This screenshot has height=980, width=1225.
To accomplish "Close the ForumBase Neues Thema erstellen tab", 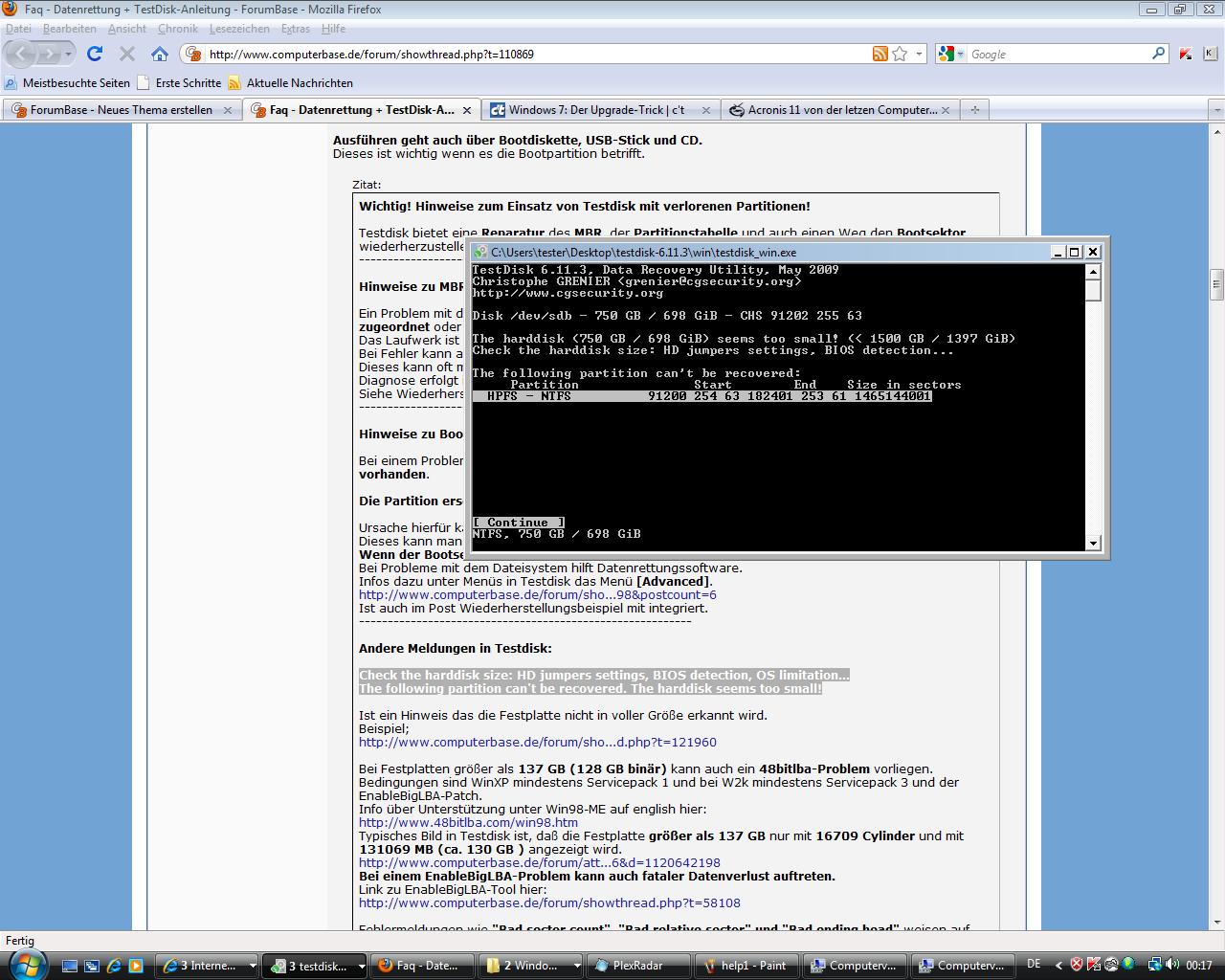I will pyautogui.click(x=227, y=110).
